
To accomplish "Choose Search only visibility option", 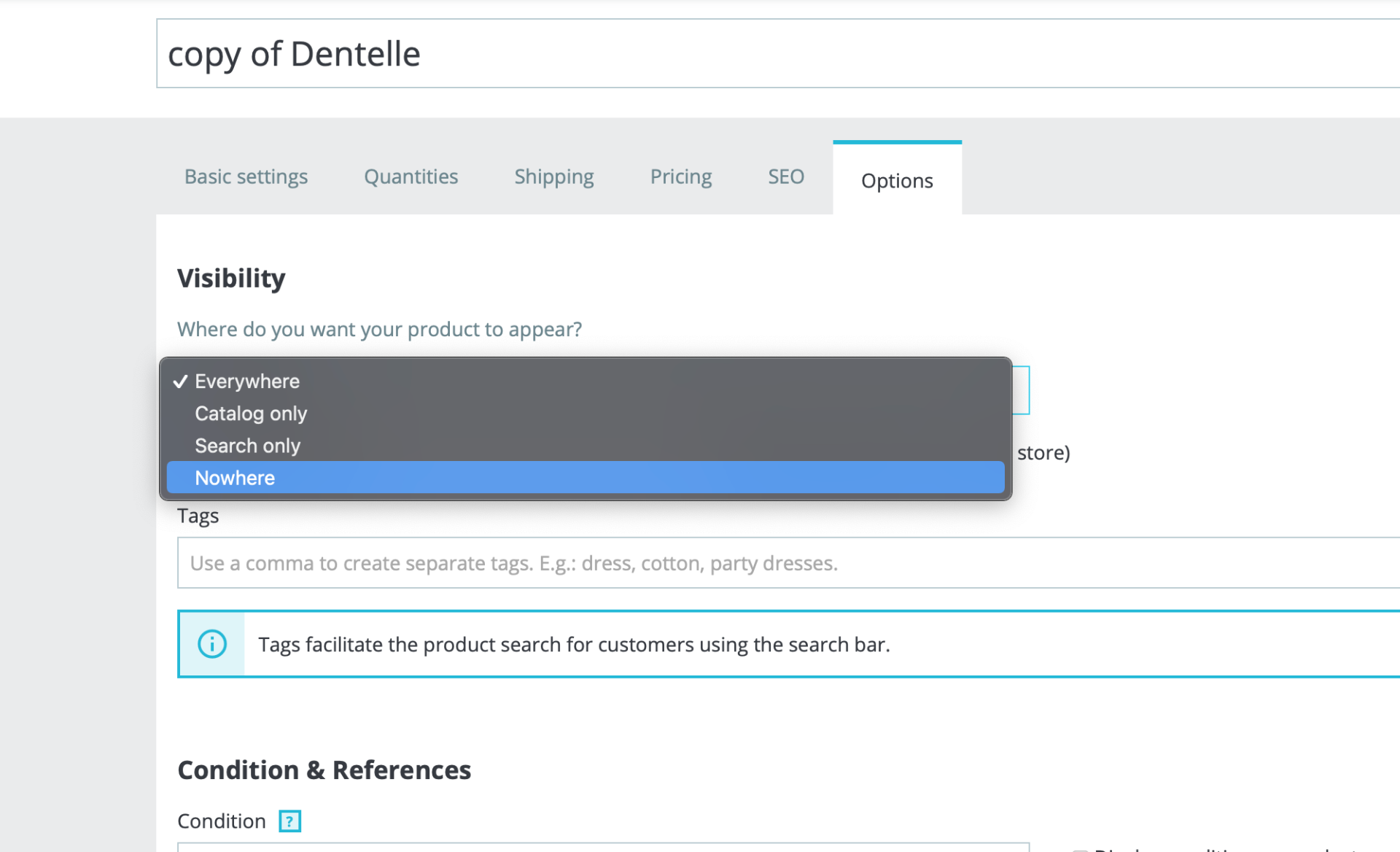I will [247, 446].
